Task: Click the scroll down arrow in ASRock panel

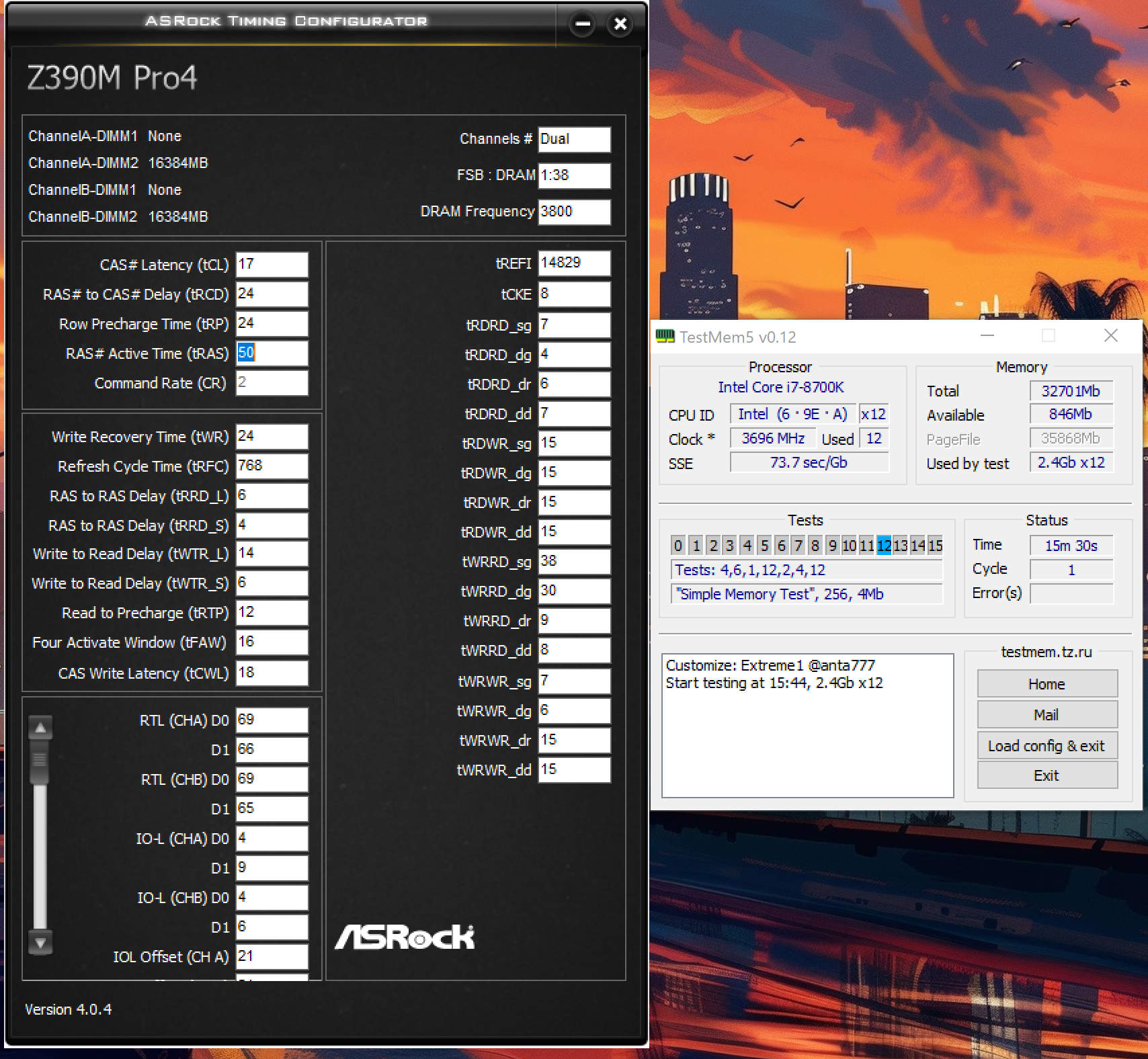Action: pos(40,942)
